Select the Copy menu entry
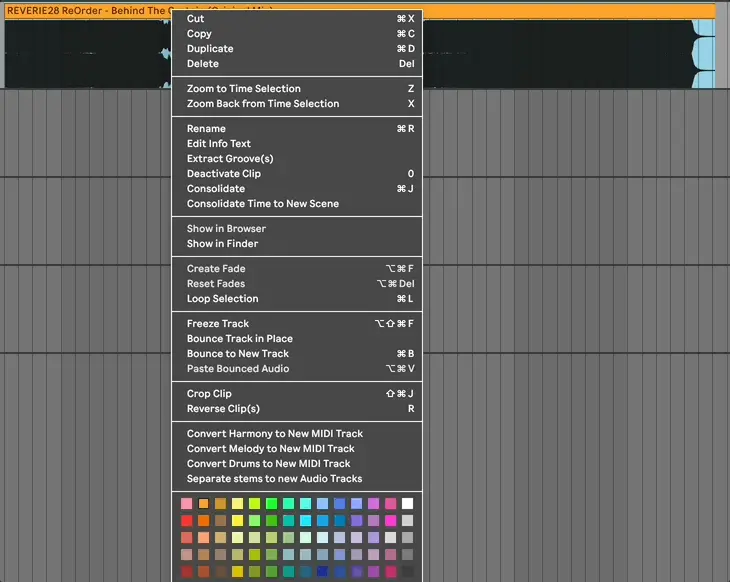This screenshot has height=582, width=730. [x=297, y=34]
